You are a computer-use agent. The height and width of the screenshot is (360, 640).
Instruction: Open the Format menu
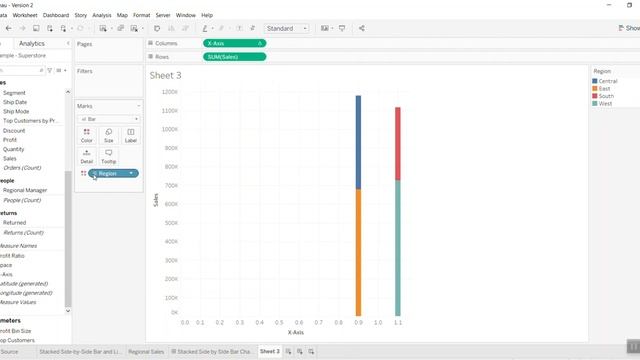pos(142,15)
